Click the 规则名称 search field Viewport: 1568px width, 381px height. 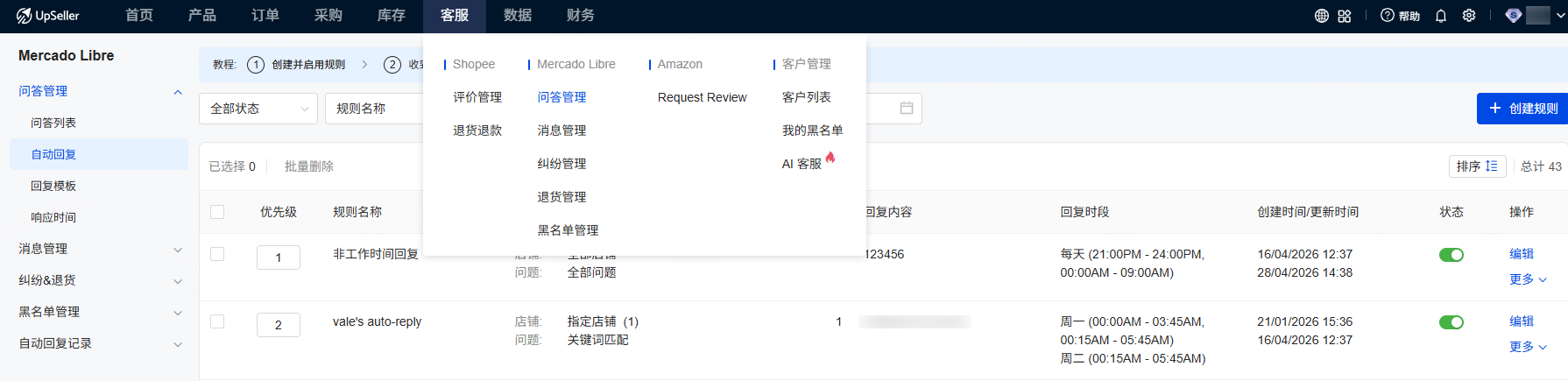tap(375, 109)
